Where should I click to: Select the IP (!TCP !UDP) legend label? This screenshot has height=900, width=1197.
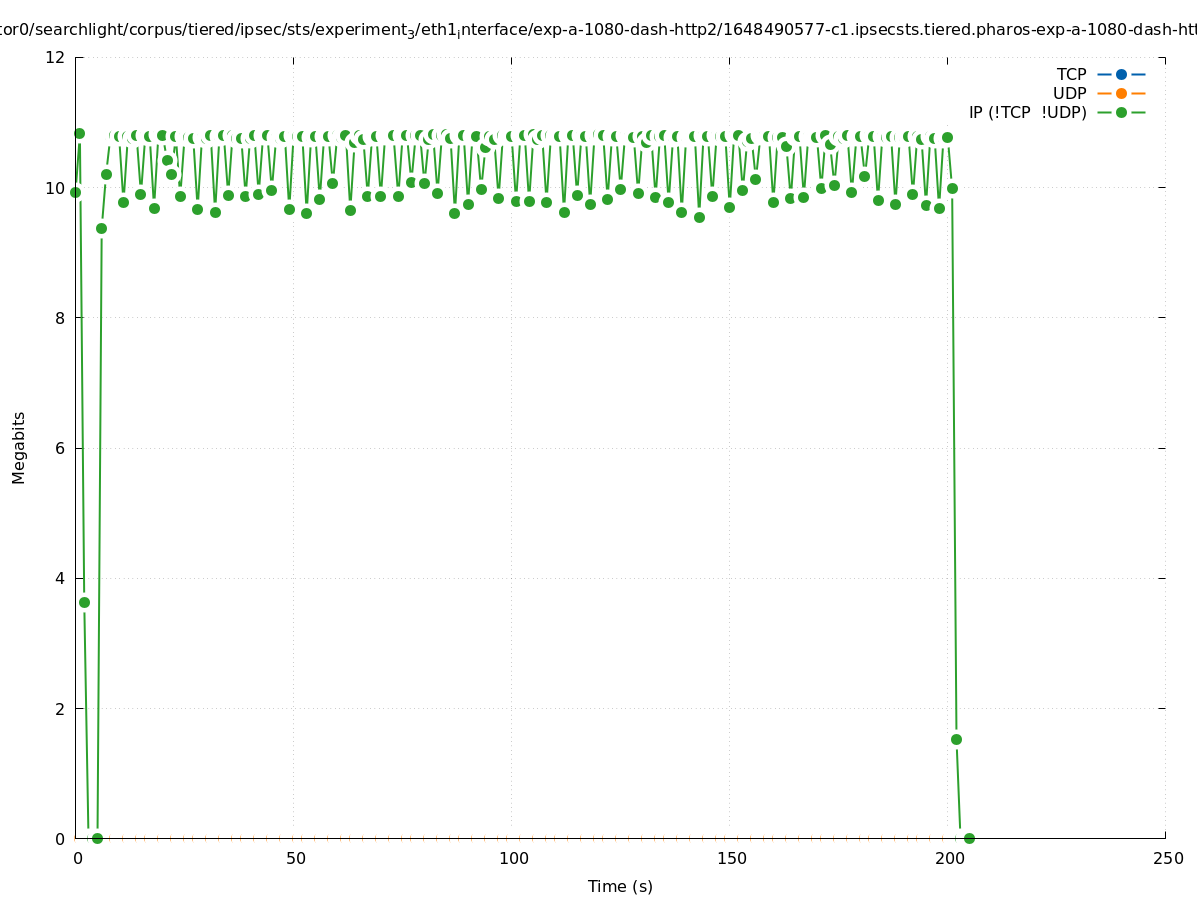click(x=1027, y=112)
